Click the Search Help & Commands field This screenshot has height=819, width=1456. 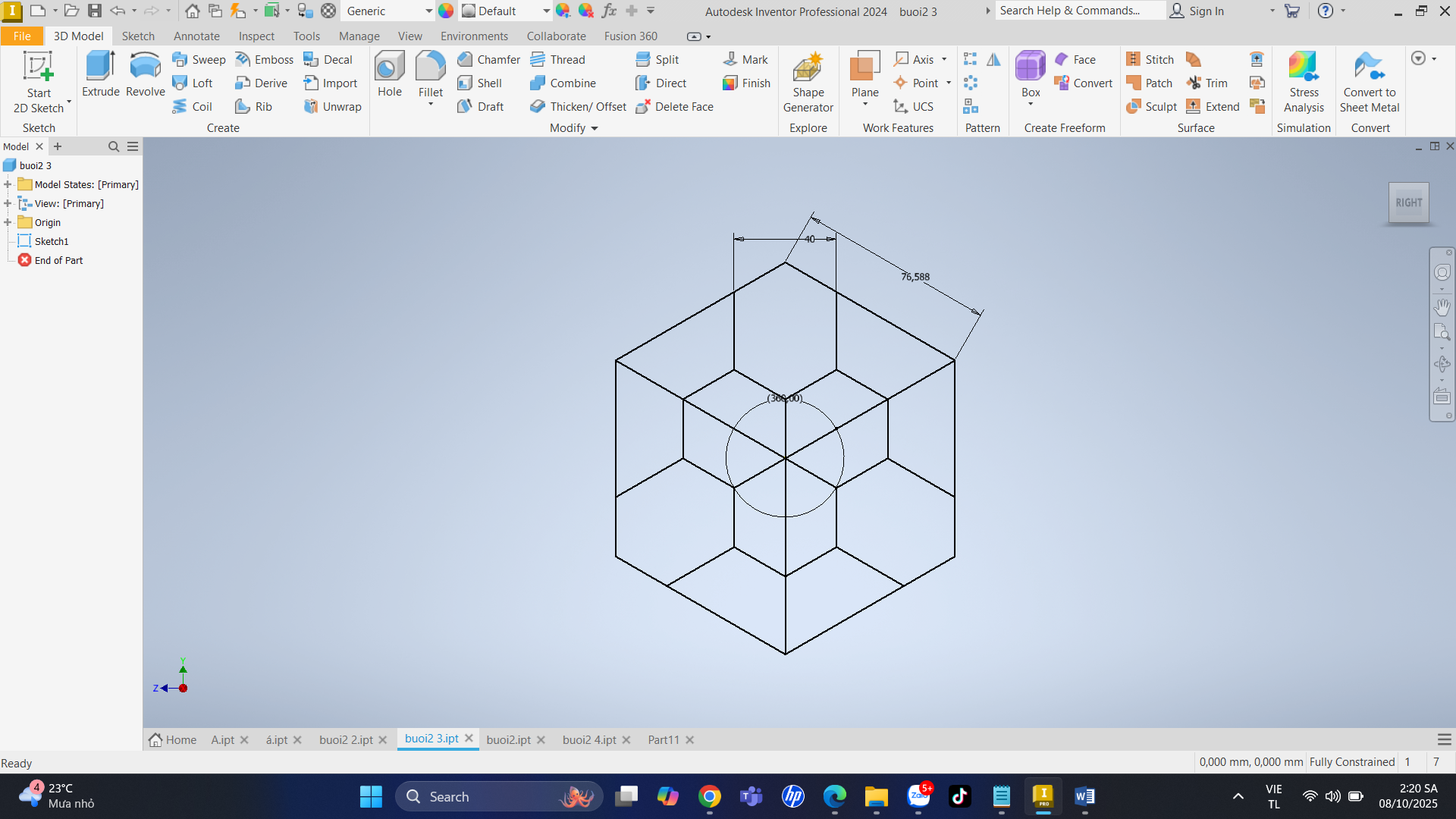[x=1078, y=11]
